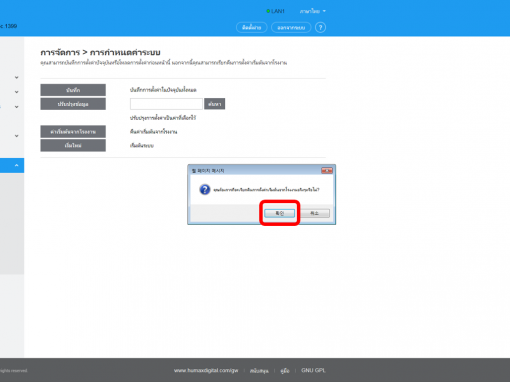510x382 pixels.
Task: Open the GNU GPL footer link
Action: [x=313, y=370]
